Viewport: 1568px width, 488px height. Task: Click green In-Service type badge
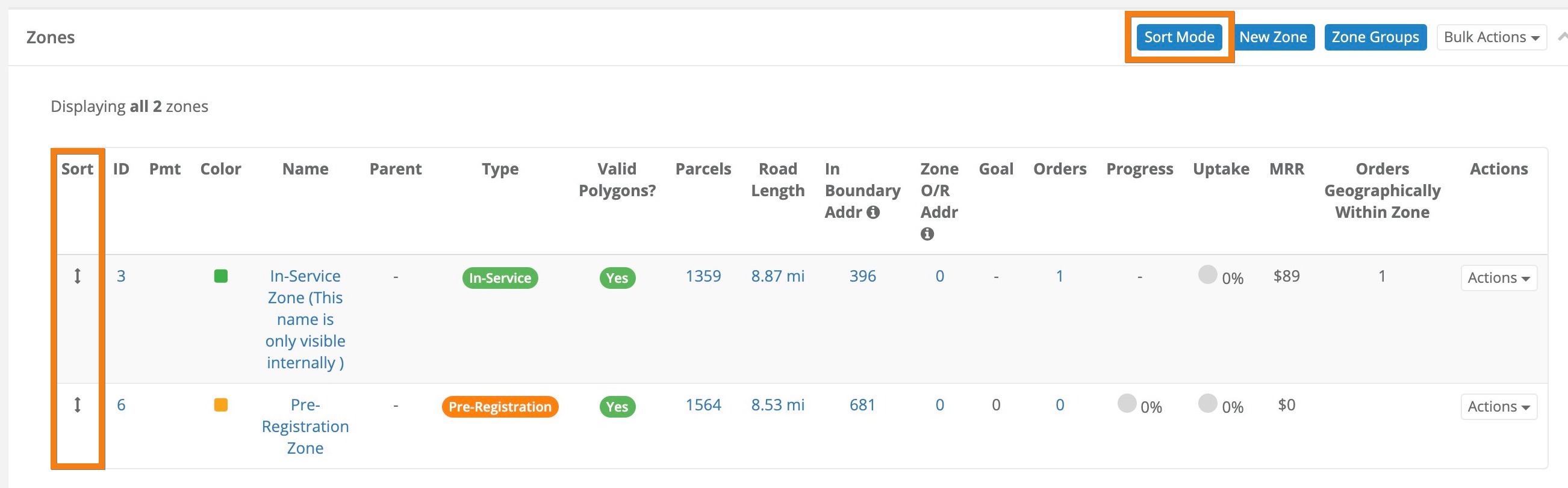500,278
